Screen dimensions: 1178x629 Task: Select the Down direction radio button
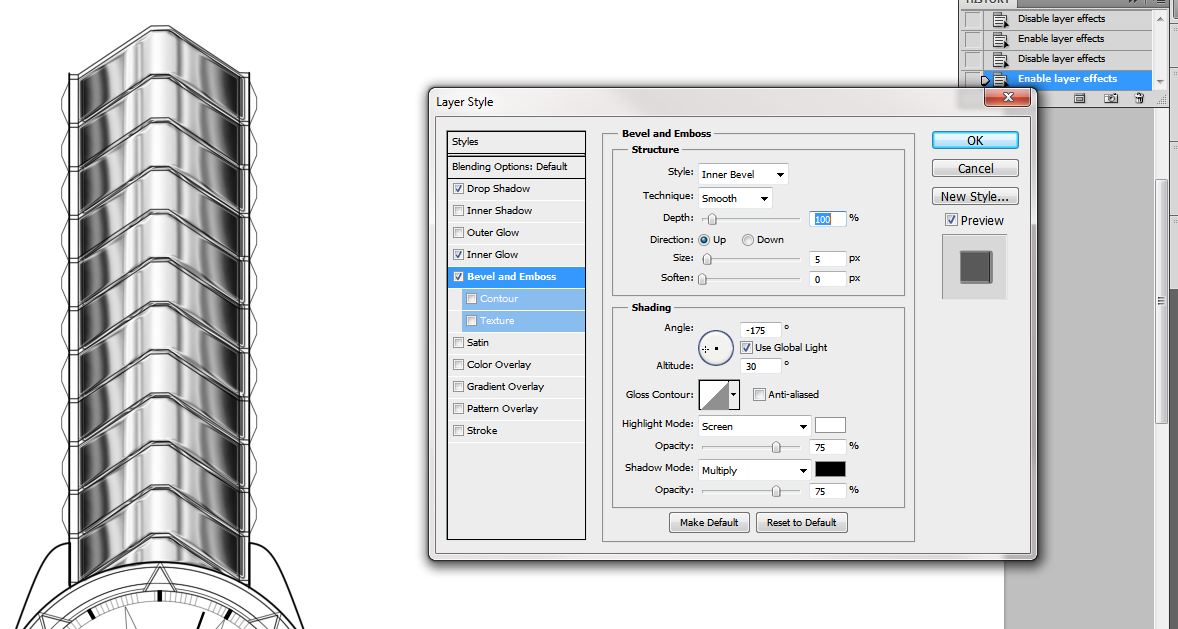point(748,240)
